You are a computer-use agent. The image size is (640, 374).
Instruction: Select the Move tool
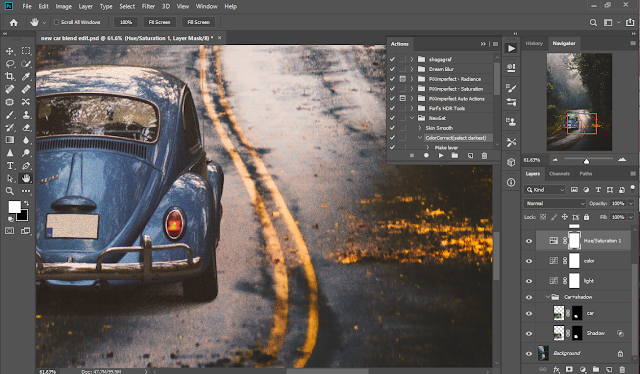tap(10, 51)
